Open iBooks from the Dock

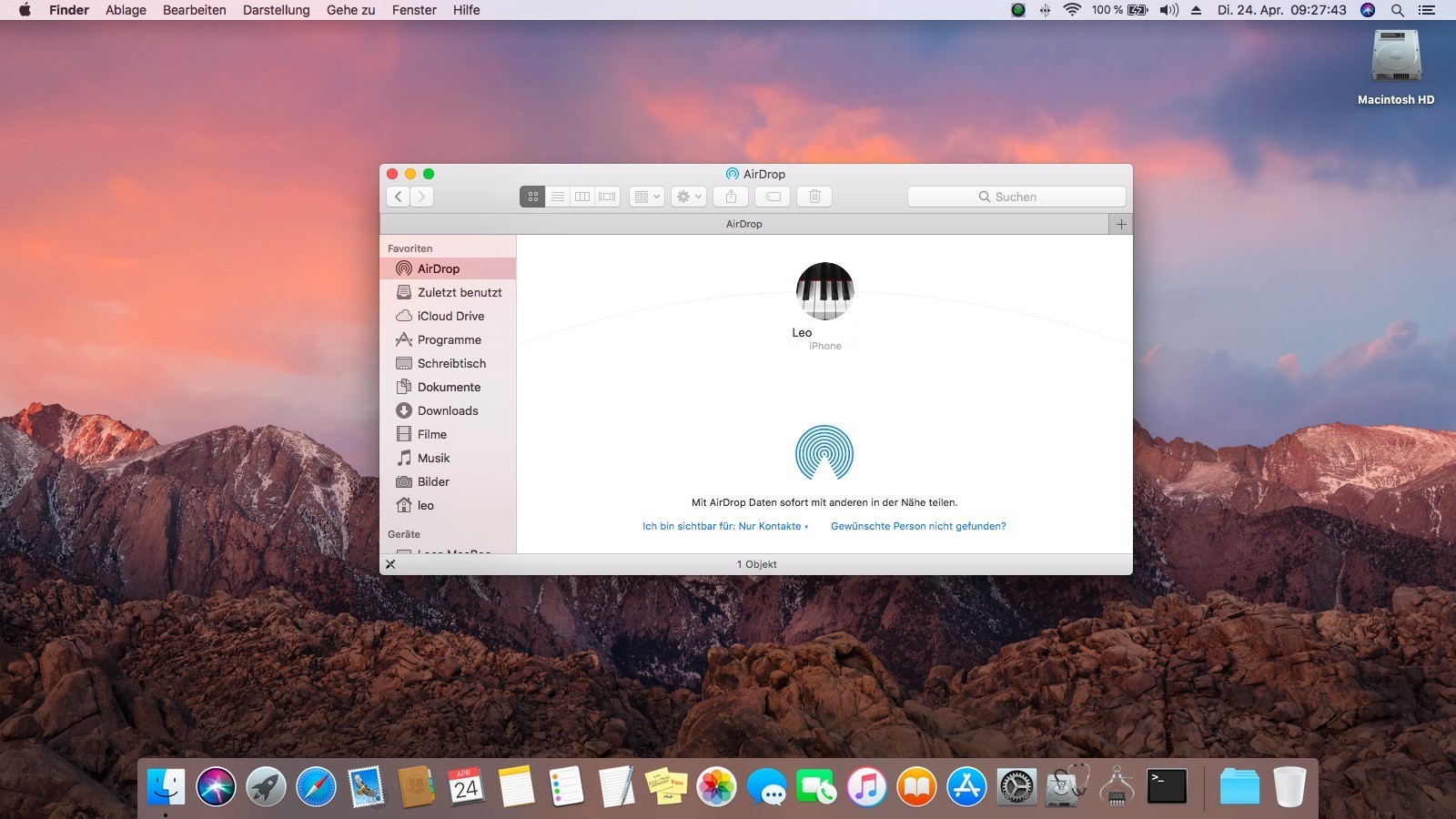click(916, 786)
